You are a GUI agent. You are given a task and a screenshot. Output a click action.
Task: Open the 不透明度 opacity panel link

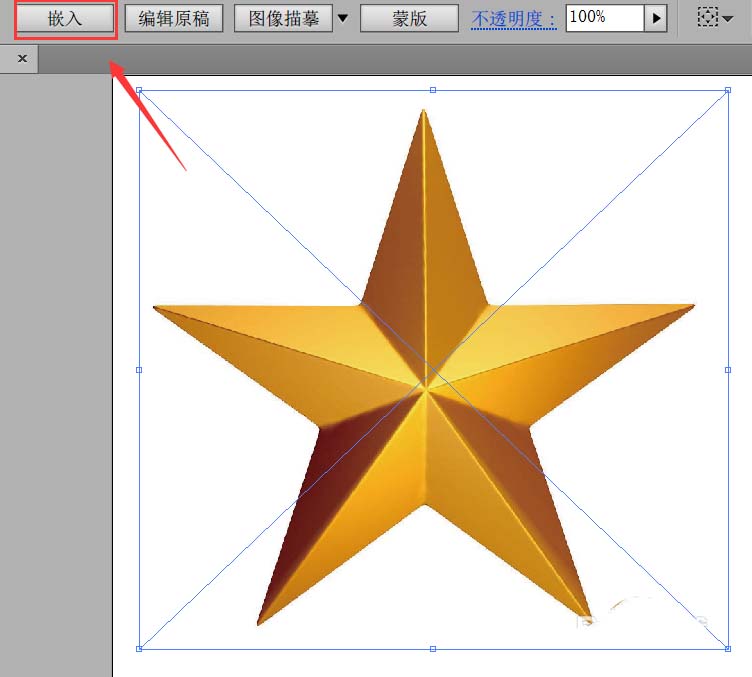pos(514,19)
